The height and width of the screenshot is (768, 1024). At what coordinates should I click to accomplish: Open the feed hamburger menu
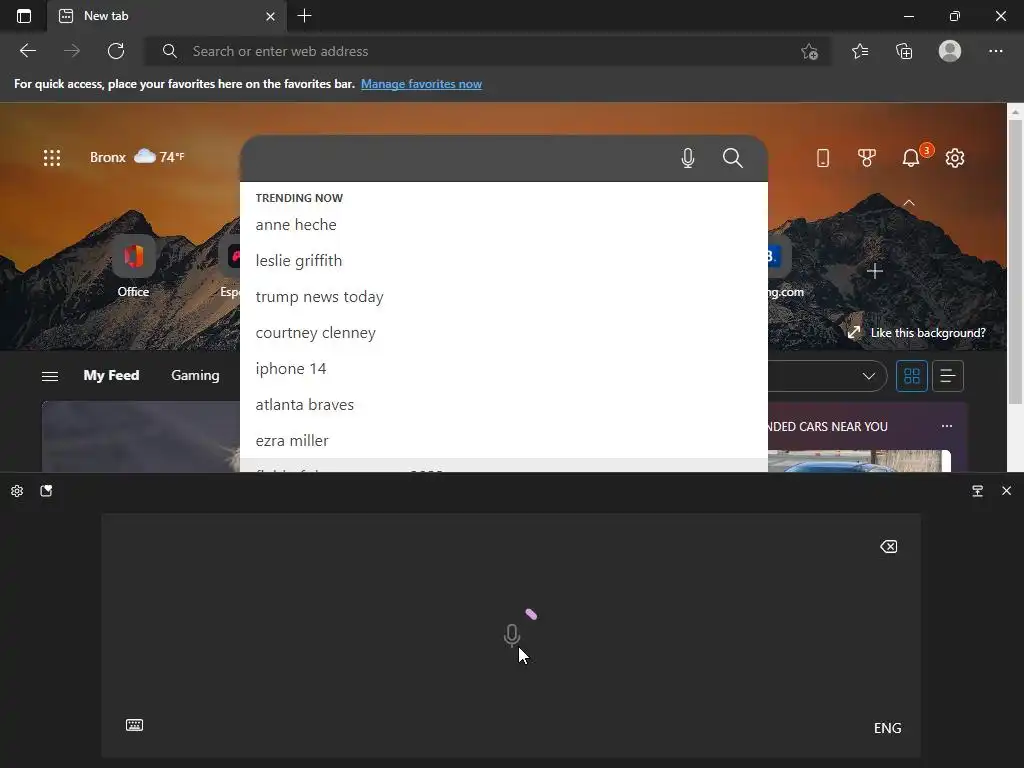pyautogui.click(x=50, y=376)
